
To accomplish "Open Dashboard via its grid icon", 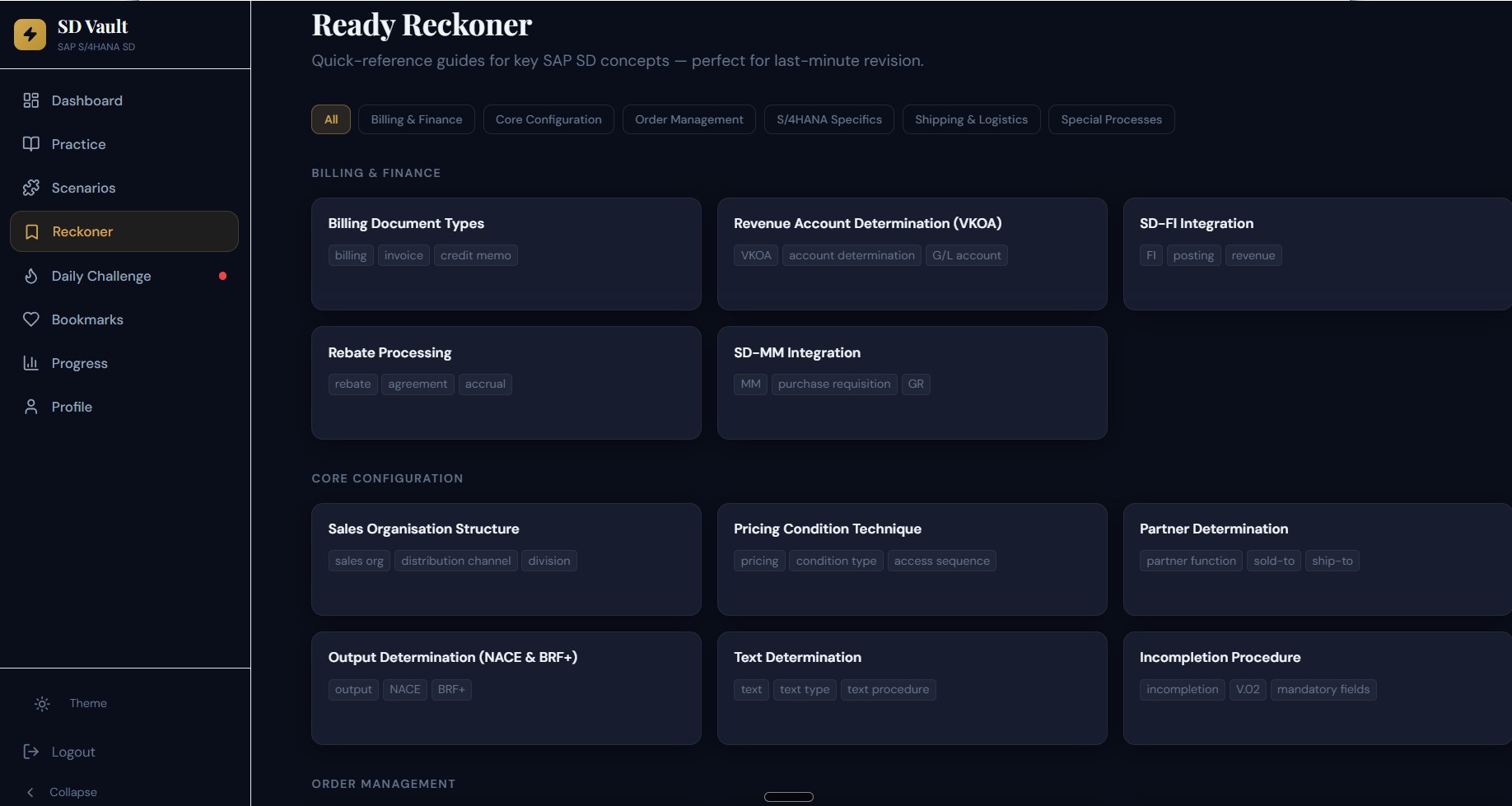I will pos(31,100).
